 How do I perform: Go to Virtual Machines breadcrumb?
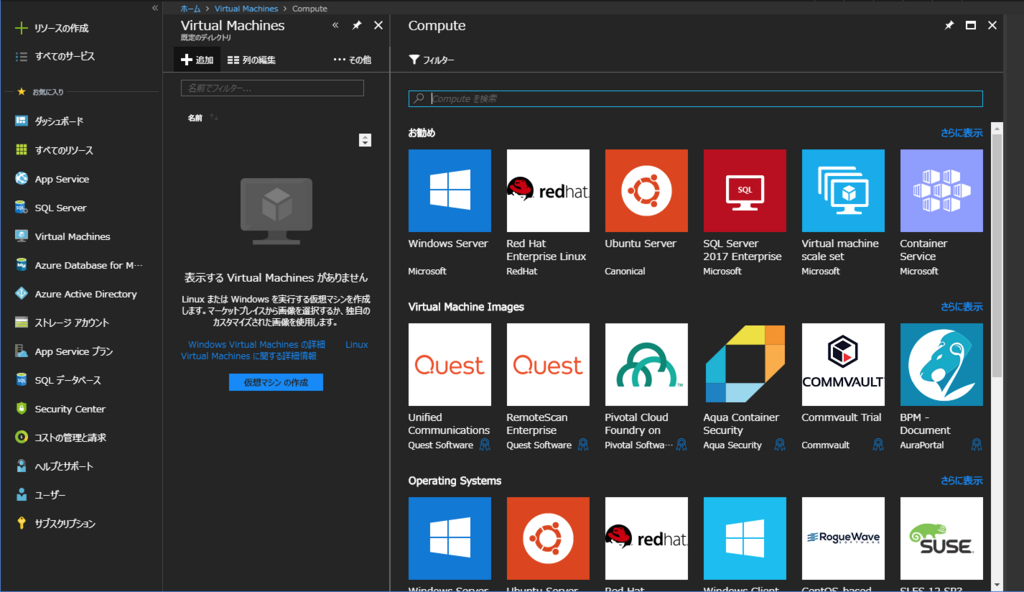point(246,8)
